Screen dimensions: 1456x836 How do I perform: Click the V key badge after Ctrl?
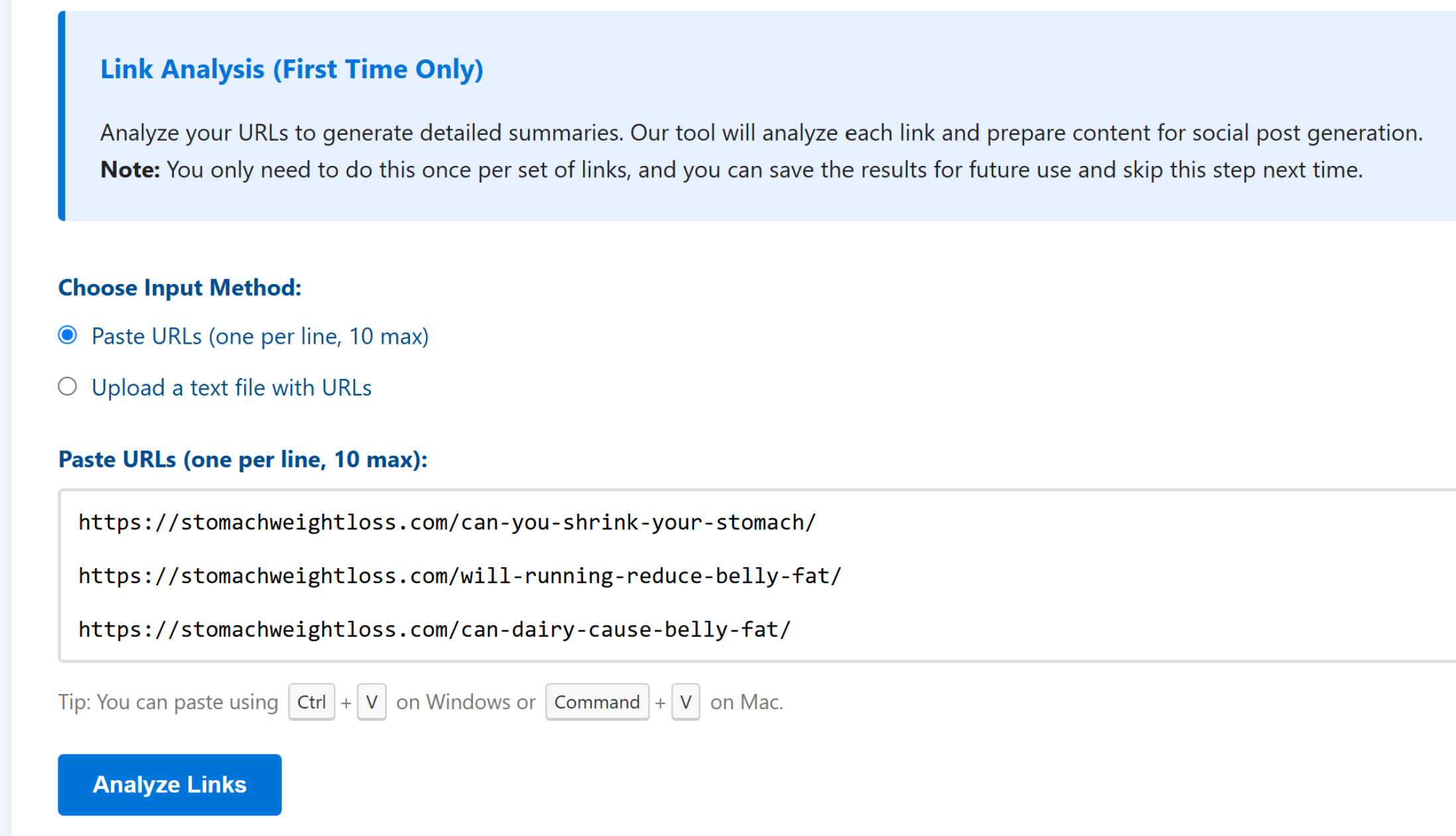(x=371, y=702)
